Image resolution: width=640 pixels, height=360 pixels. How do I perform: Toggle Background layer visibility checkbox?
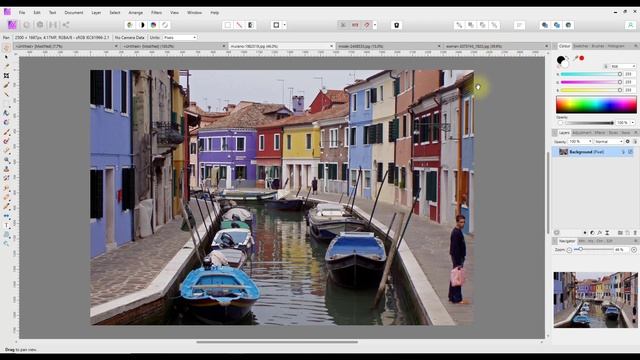coord(630,152)
